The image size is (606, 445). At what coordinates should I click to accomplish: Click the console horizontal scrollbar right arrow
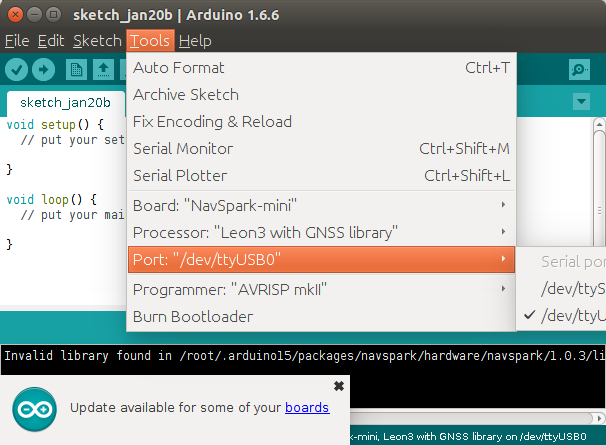coord(599,418)
